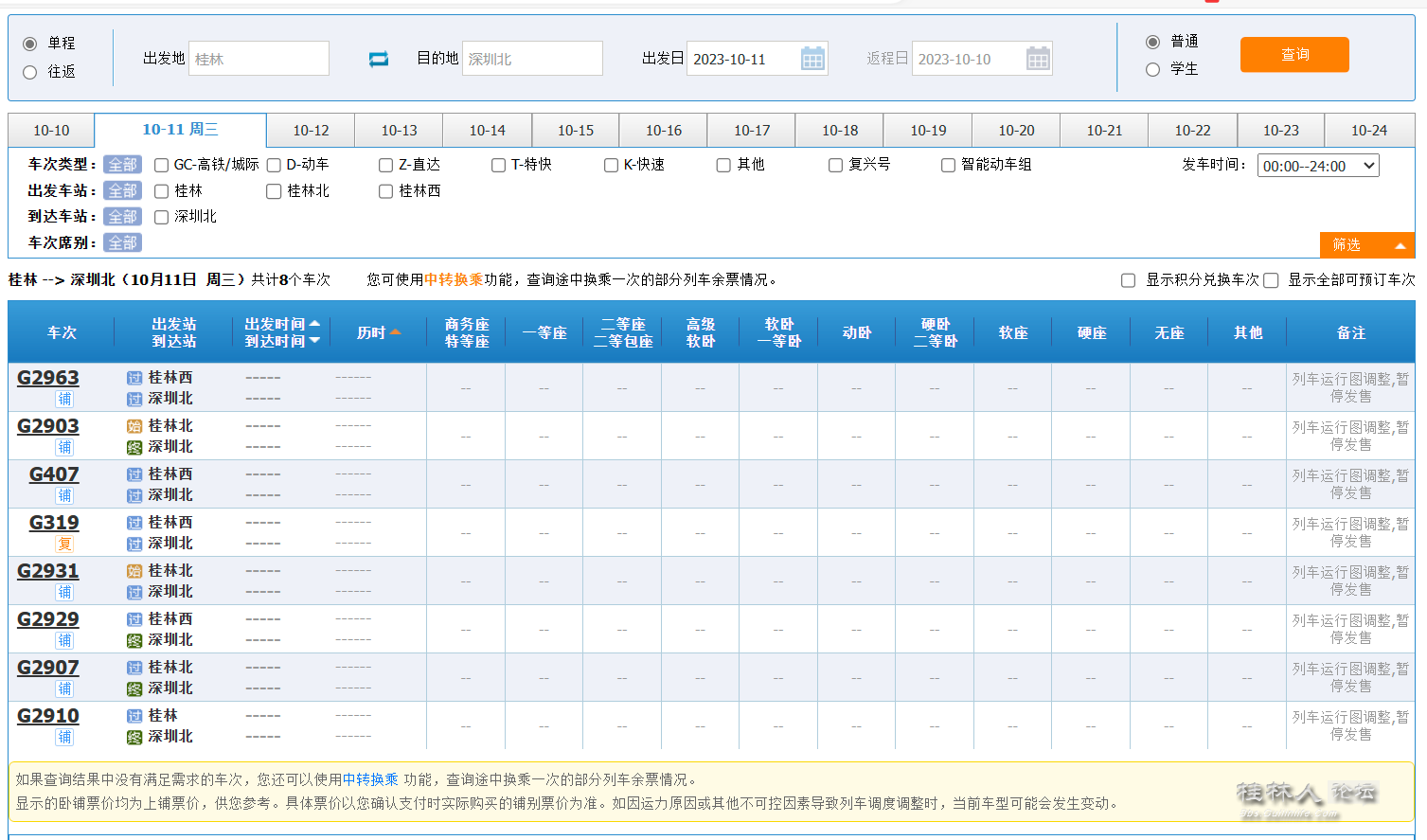
Task: Switch to 10-18 date tab
Action: pyautogui.click(x=840, y=131)
